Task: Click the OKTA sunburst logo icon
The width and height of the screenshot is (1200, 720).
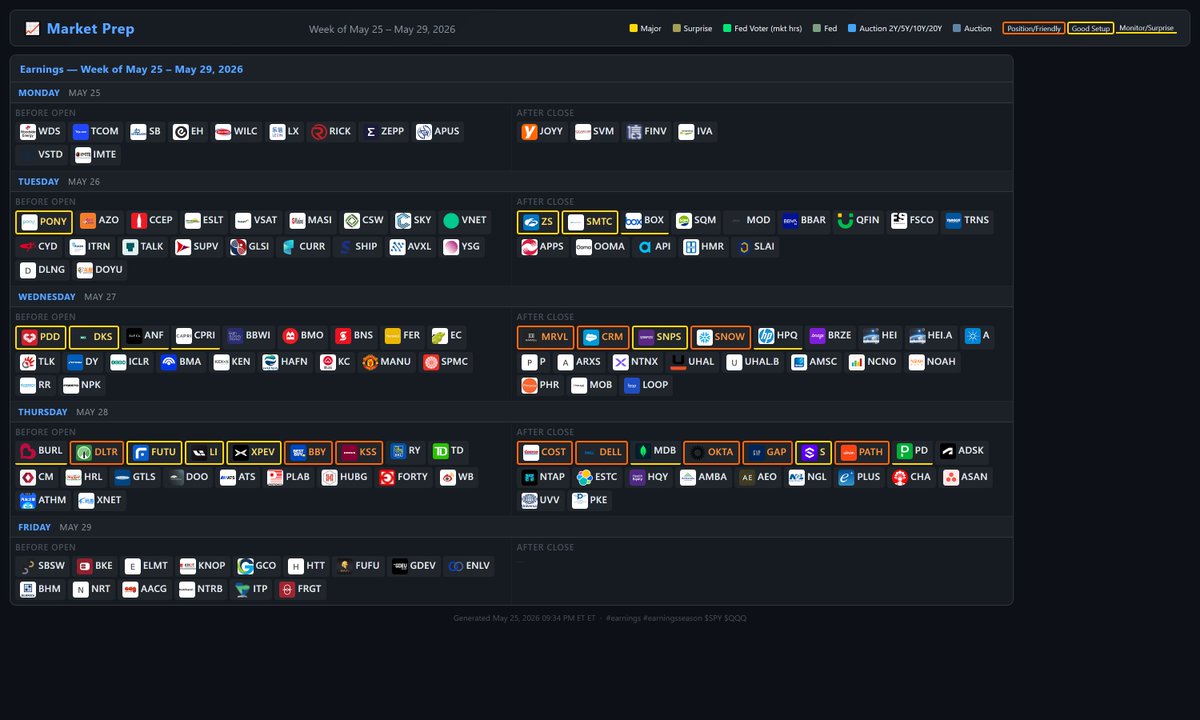Action: click(x=696, y=452)
